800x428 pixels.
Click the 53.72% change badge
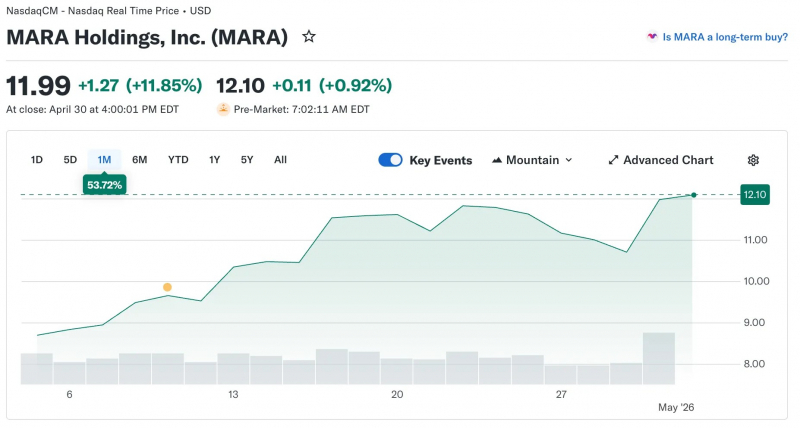tap(104, 185)
